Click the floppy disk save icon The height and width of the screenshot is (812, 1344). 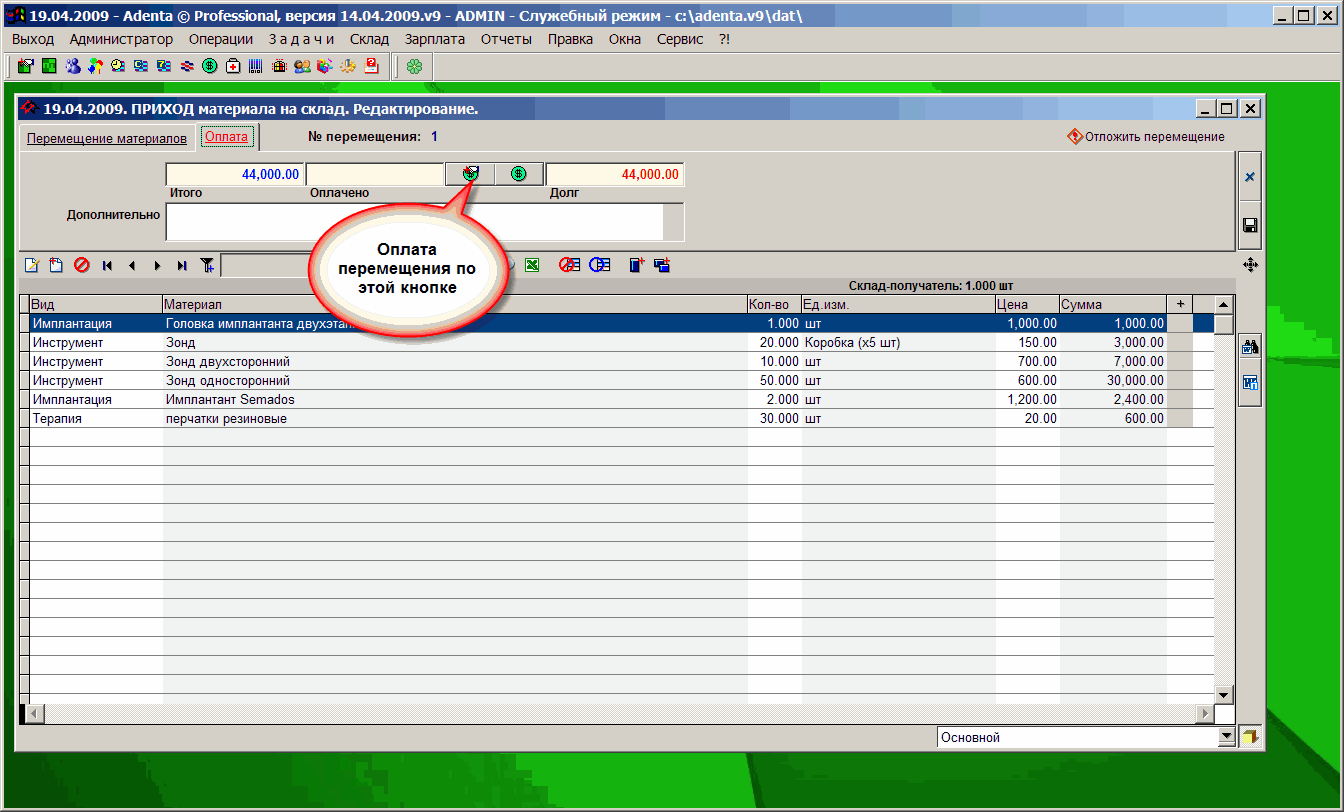[1249, 226]
